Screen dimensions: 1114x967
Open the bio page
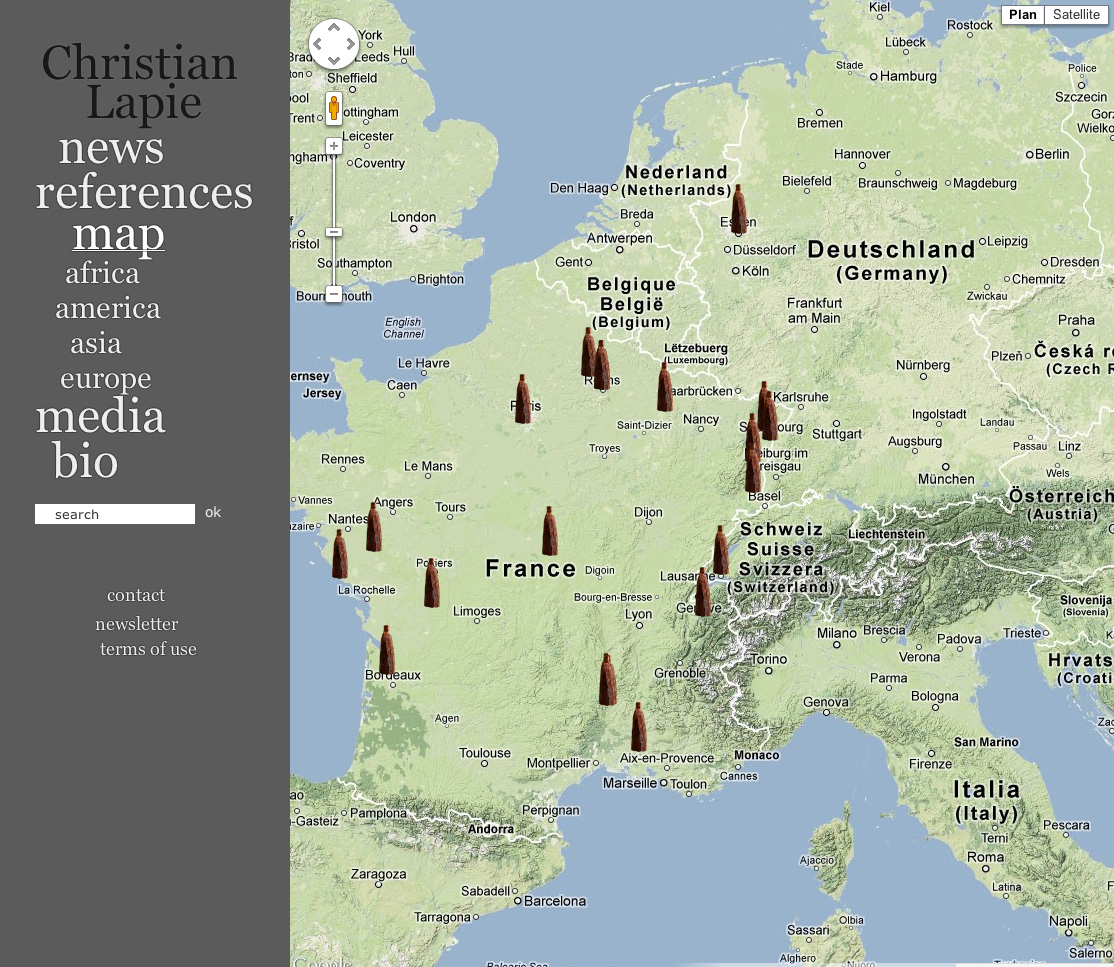tap(85, 460)
